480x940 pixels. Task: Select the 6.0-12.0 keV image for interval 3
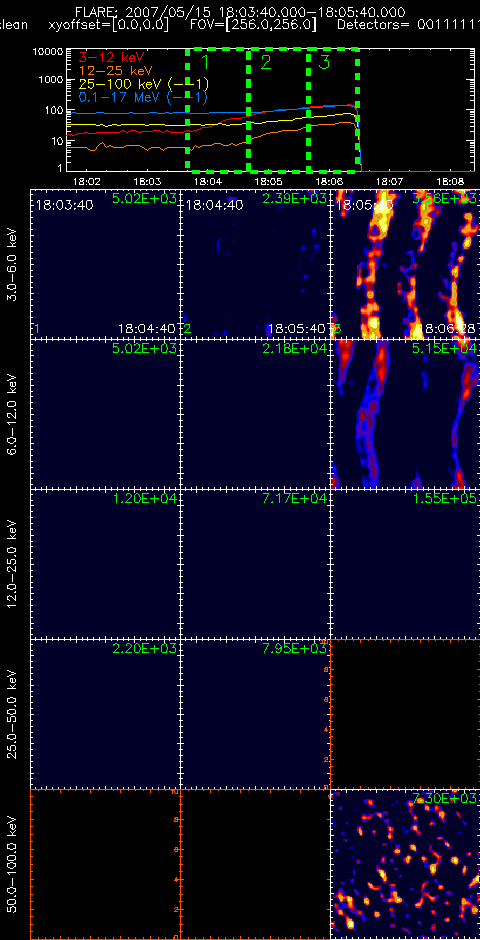[405, 414]
